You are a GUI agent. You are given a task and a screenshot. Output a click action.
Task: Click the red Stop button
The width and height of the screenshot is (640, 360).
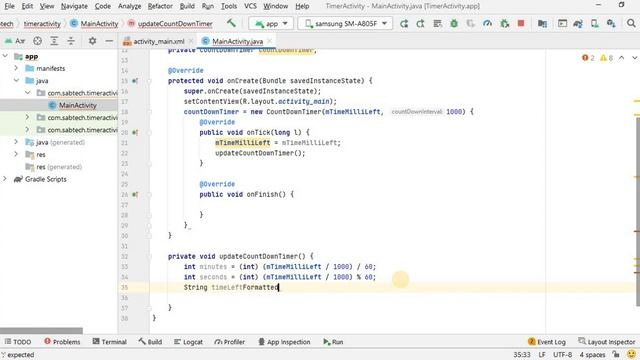pyautogui.click(x=521, y=24)
